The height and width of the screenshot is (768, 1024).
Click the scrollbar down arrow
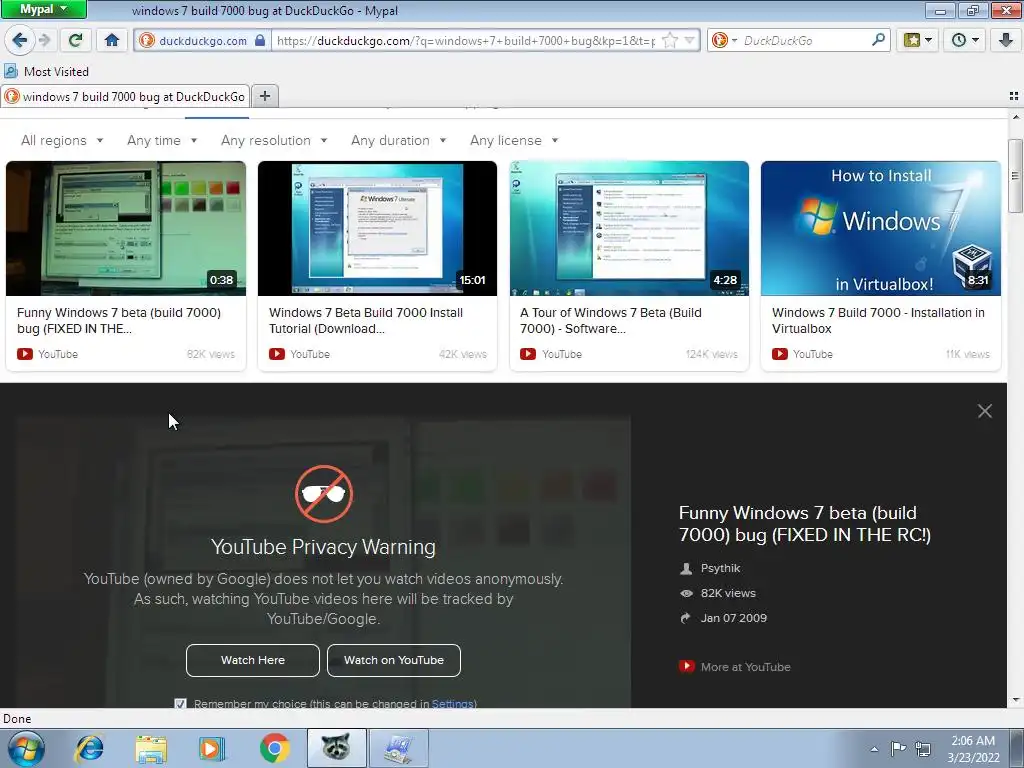click(x=1016, y=700)
